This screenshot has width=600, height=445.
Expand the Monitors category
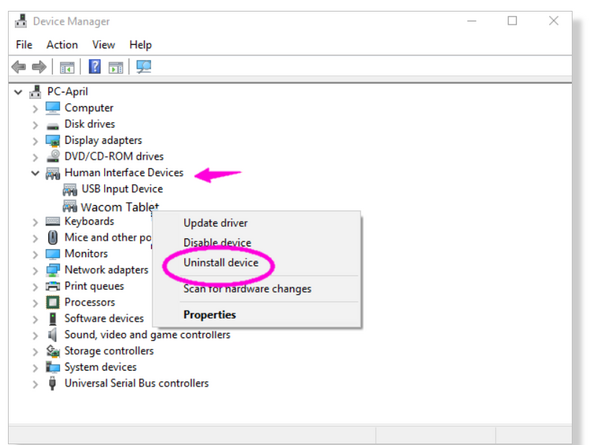[x=35, y=254]
